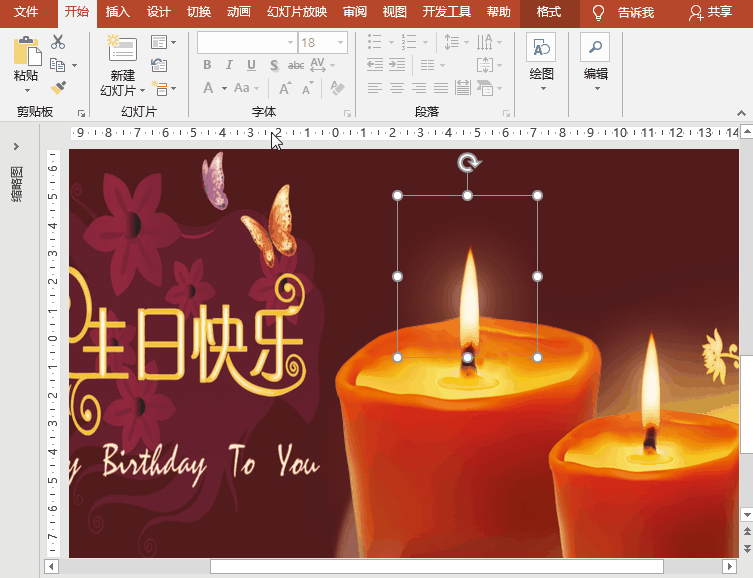Click the rotation handle of selected shape
The image size is (753, 578).
pos(468,163)
